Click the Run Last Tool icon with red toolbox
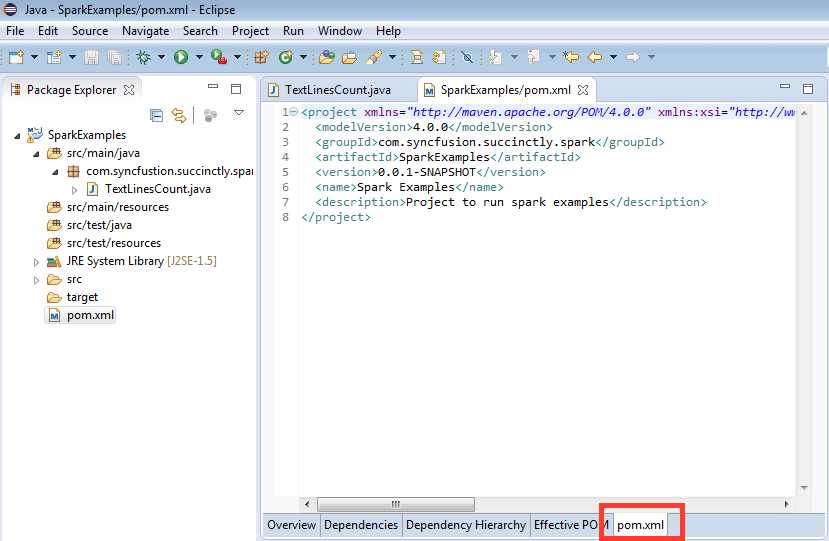This screenshot has height=541, width=829. [218, 57]
